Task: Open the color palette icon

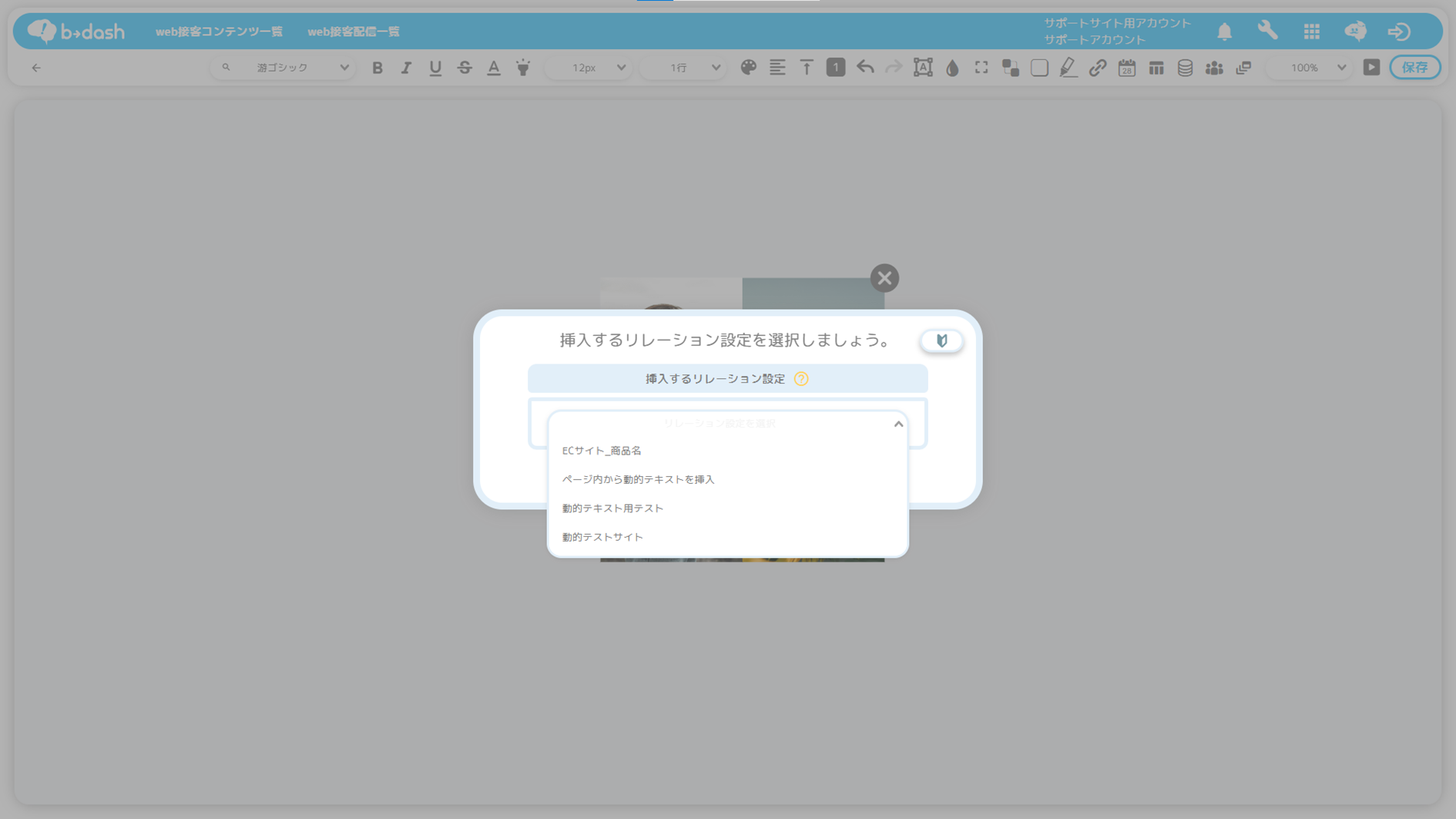Action: [x=748, y=68]
